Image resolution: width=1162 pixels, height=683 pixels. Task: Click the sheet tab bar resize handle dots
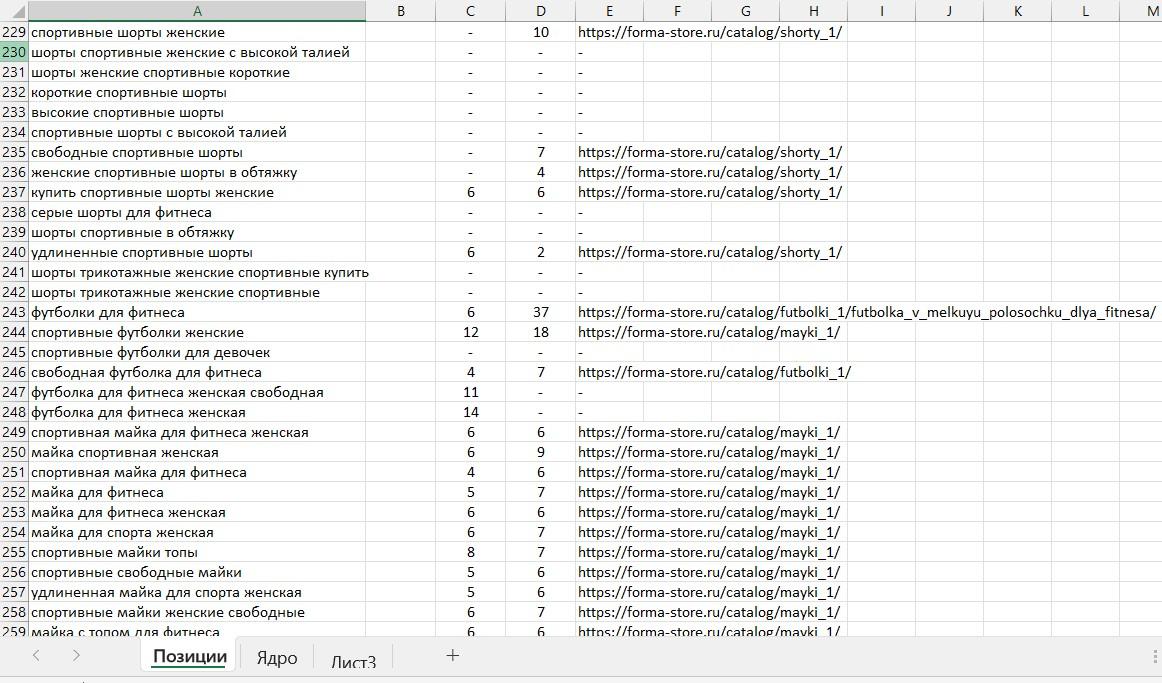(x=1156, y=656)
